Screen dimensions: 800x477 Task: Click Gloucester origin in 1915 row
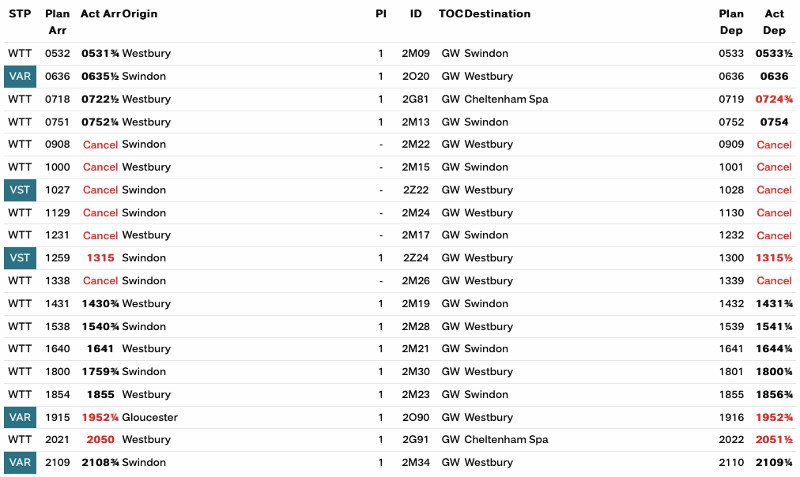[x=149, y=417]
